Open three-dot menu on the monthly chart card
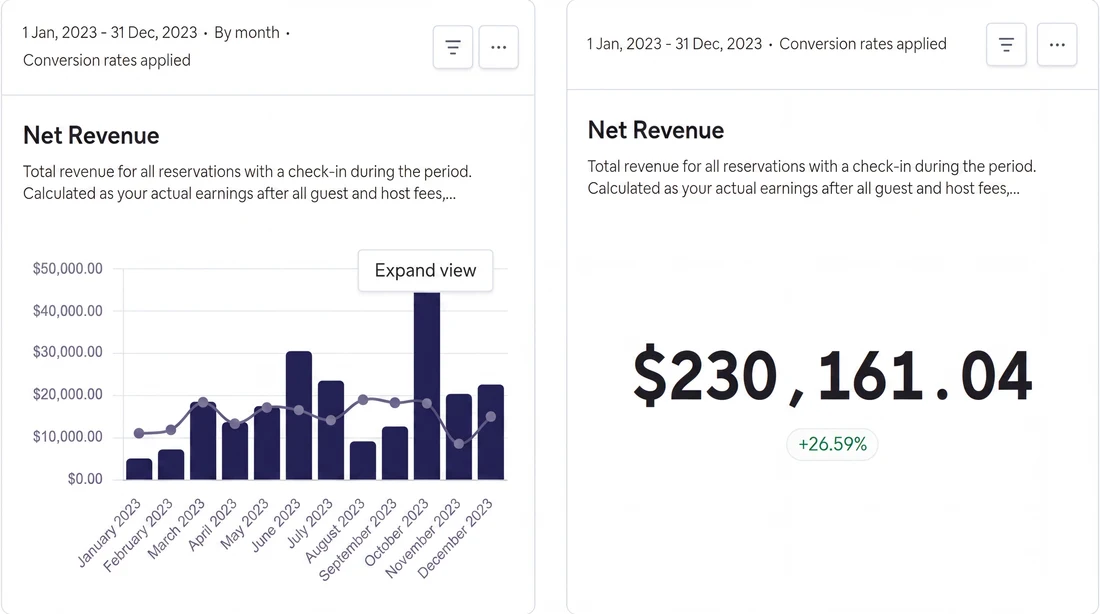The image size is (1100, 614). click(x=499, y=47)
